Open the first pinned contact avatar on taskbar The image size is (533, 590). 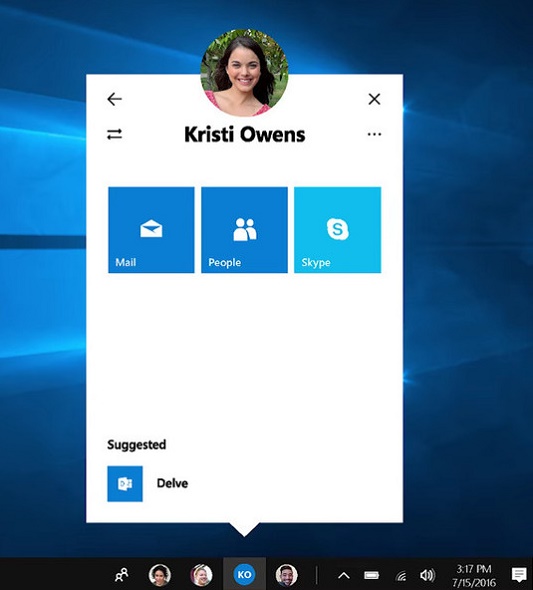tap(159, 575)
